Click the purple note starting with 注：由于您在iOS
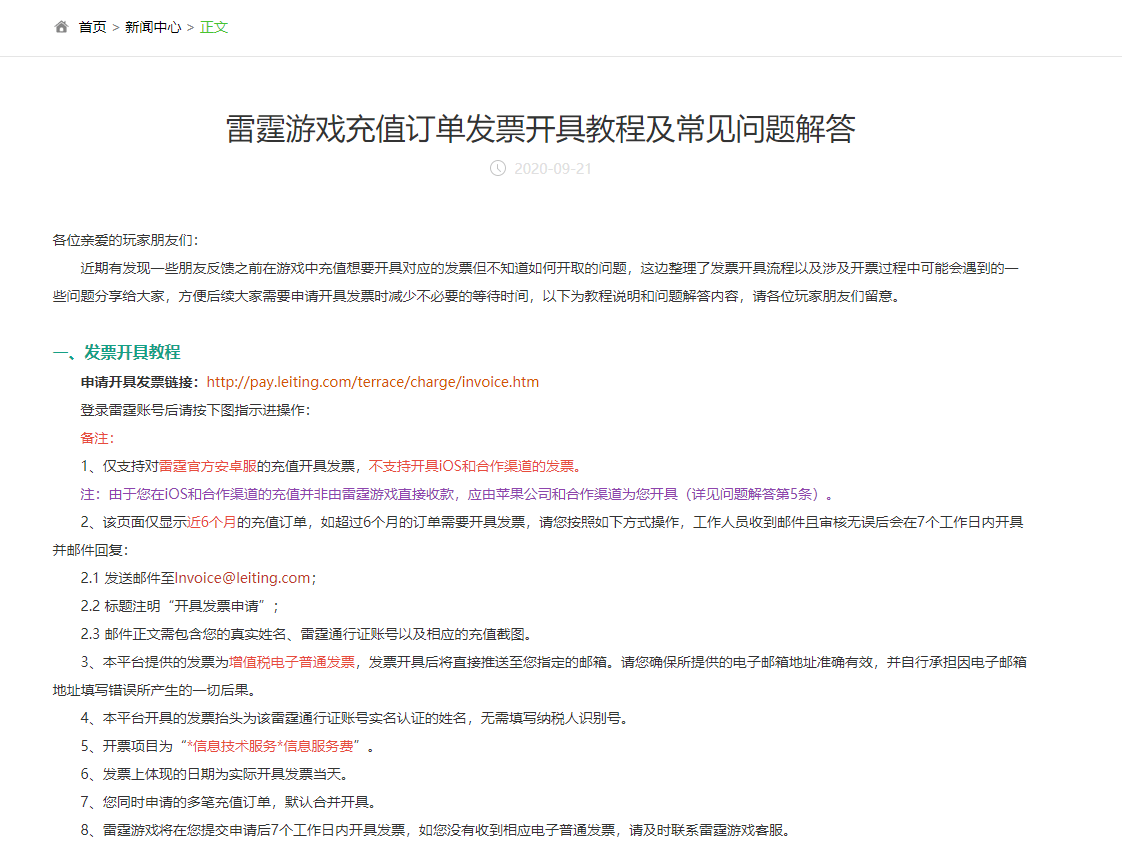 point(457,495)
